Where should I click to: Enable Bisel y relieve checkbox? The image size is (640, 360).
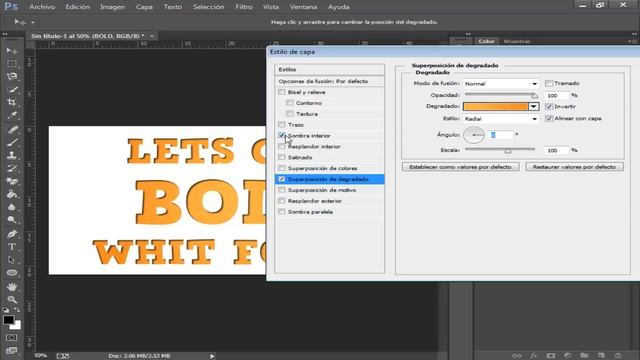click(282, 92)
